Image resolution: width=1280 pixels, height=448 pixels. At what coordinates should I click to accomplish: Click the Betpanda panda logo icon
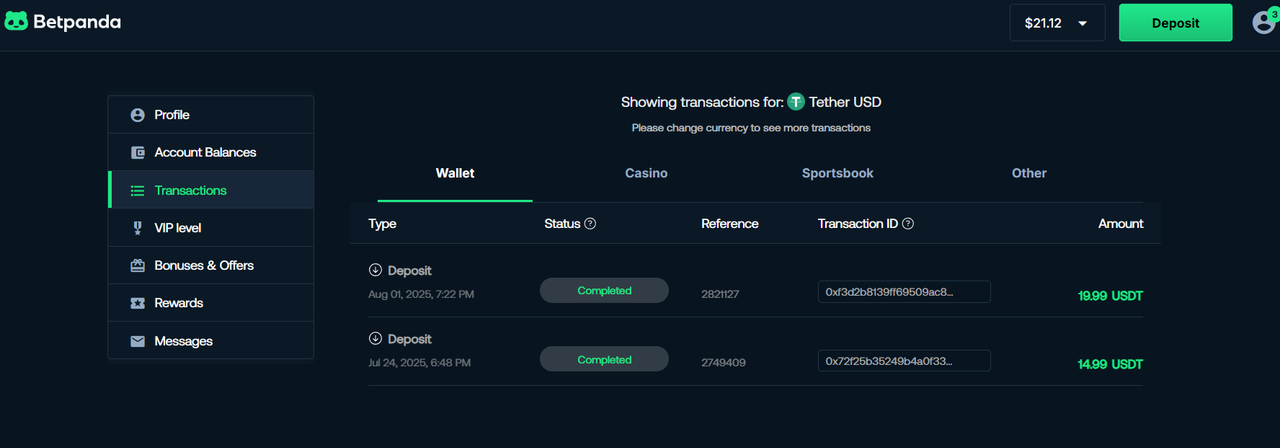(x=17, y=21)
